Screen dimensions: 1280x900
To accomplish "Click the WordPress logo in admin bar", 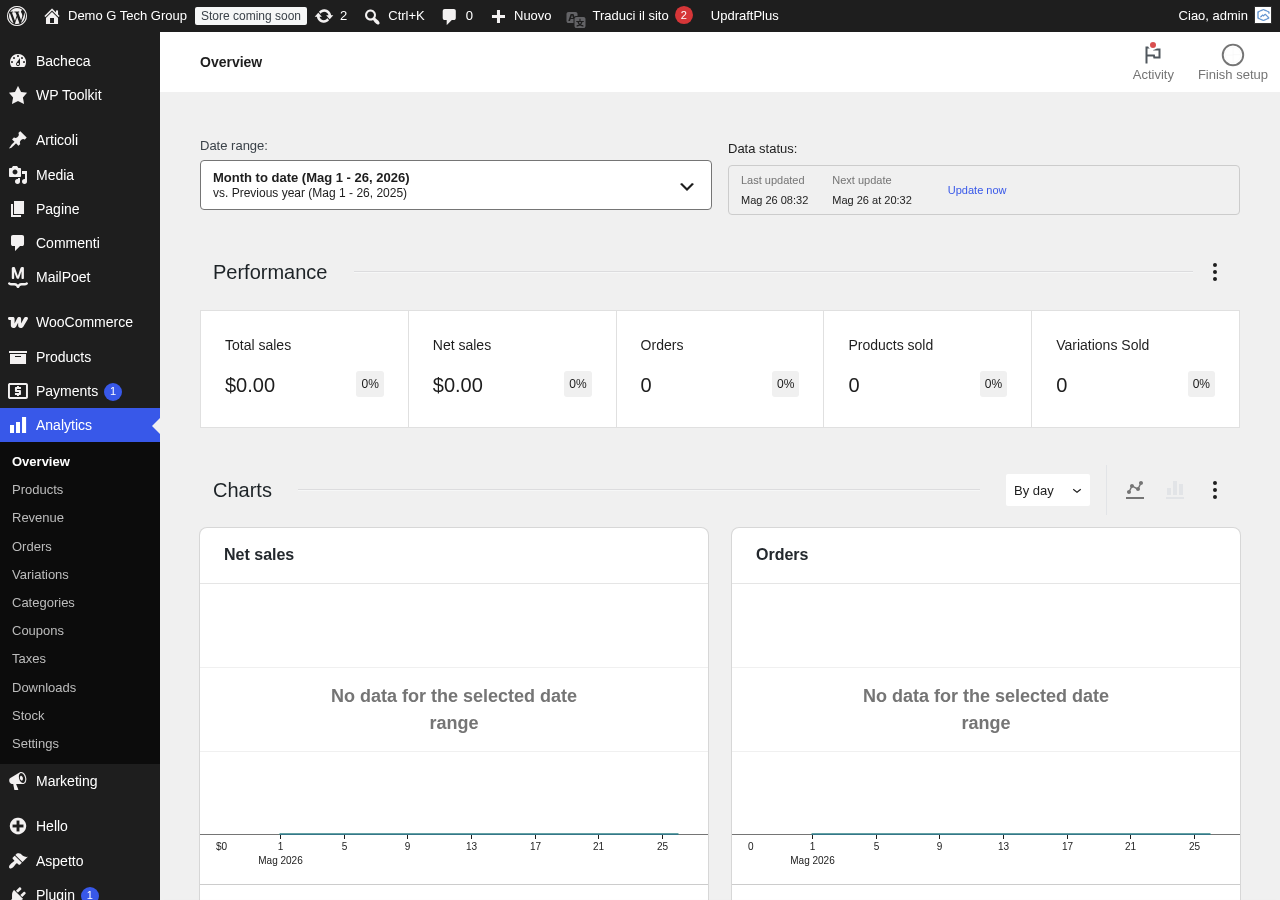I will point(17,16).
